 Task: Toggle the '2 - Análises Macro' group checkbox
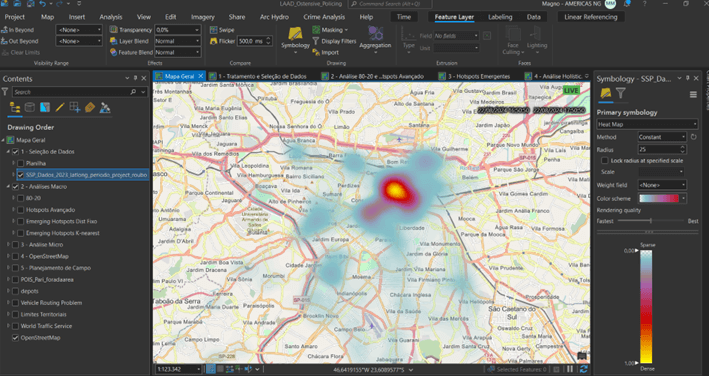click(x=15, y=187)
